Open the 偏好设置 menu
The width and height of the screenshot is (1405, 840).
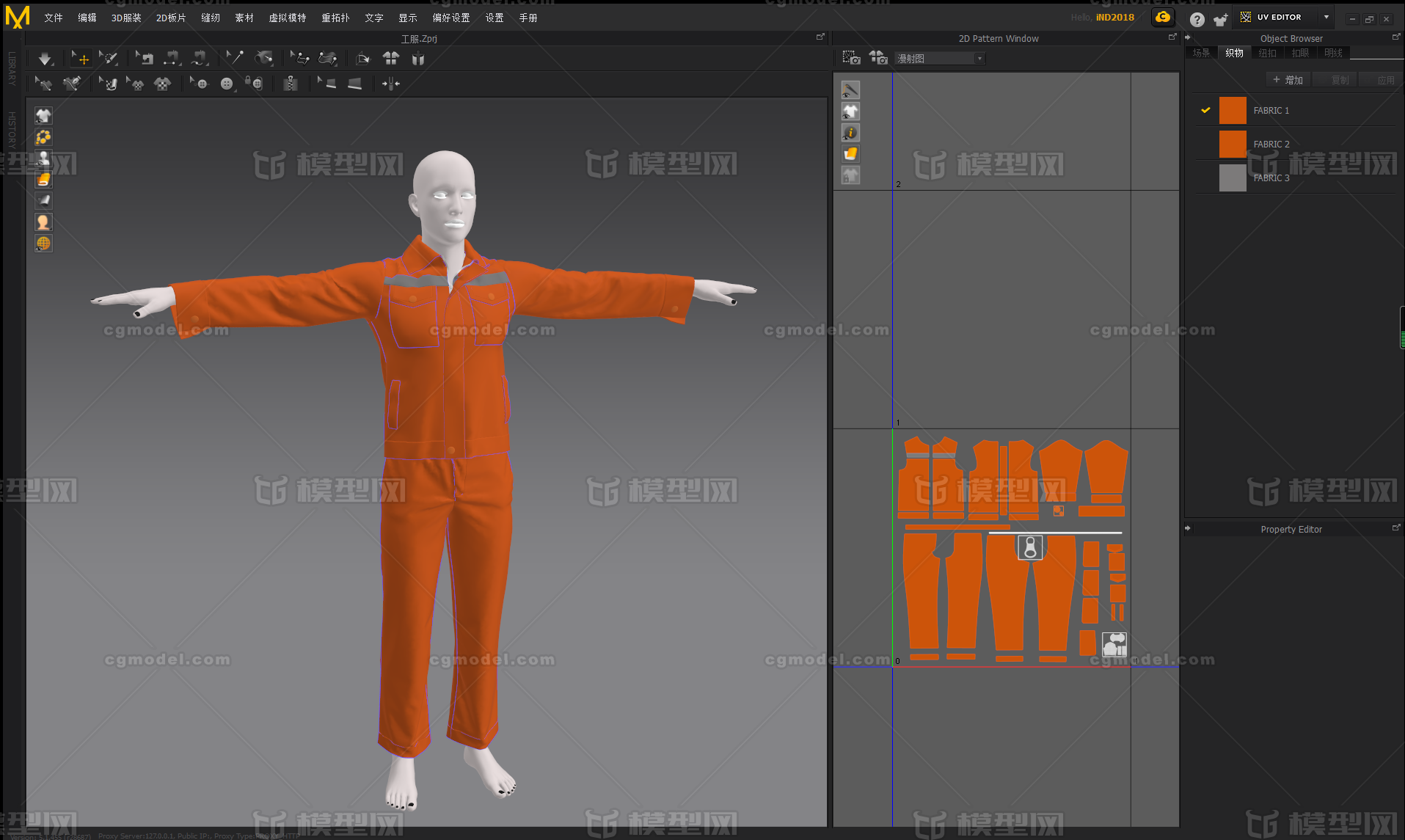tap(451, 18)
